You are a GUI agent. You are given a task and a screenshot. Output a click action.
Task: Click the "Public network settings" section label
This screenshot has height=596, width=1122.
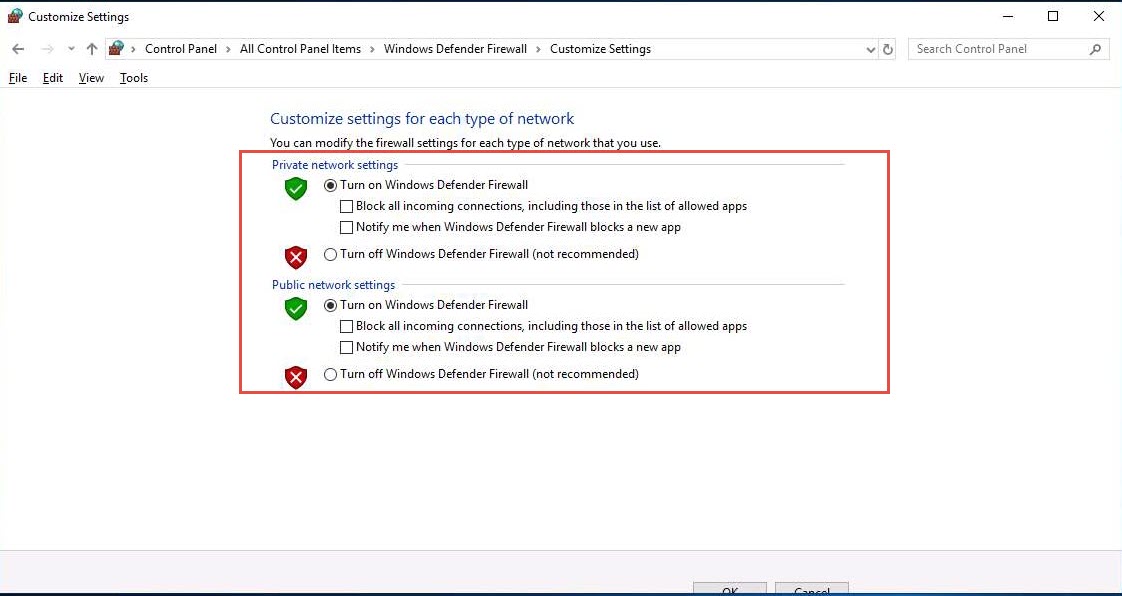point(333,285)
